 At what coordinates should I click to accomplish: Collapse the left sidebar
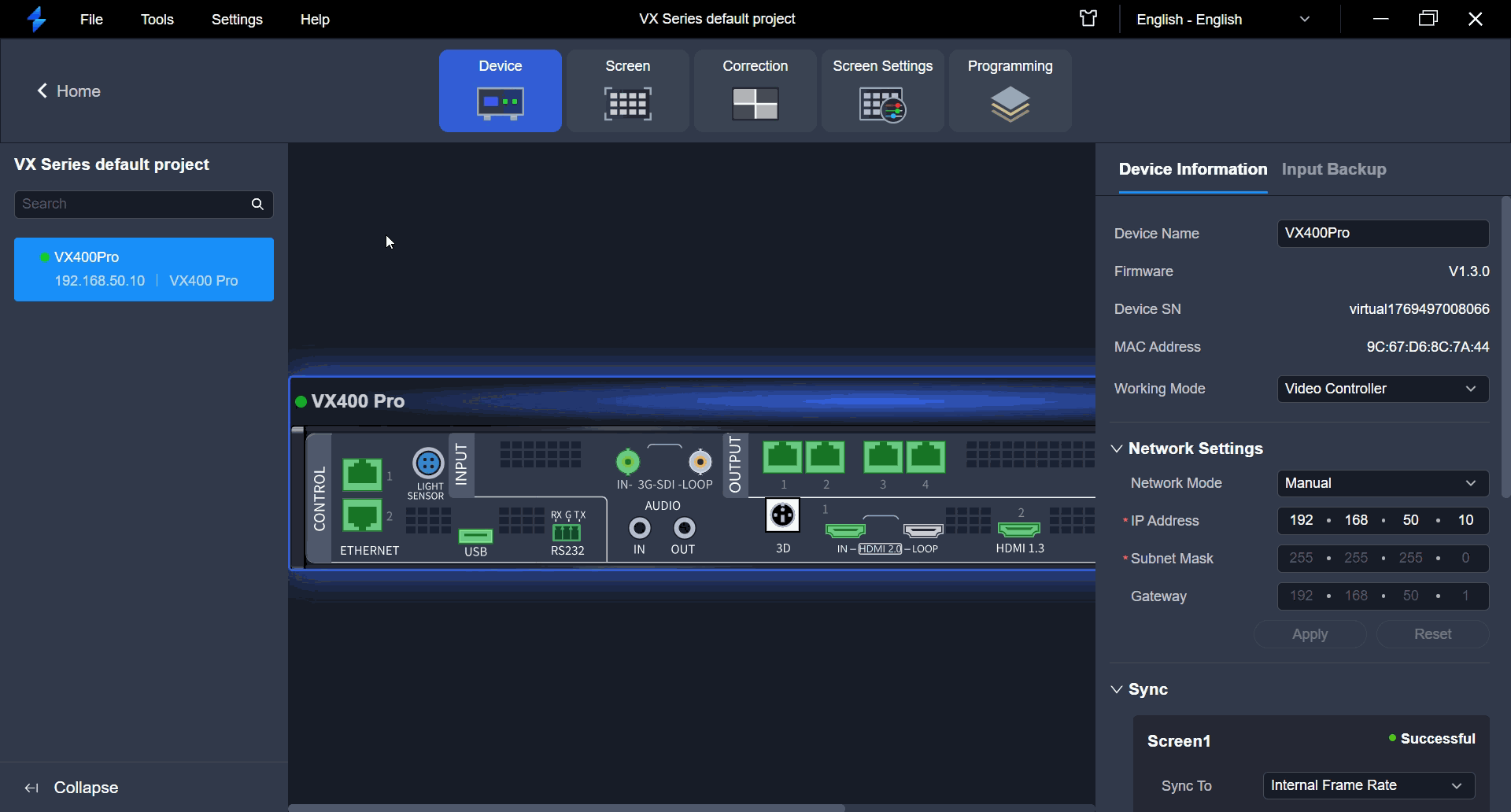[x=71, y=788]
